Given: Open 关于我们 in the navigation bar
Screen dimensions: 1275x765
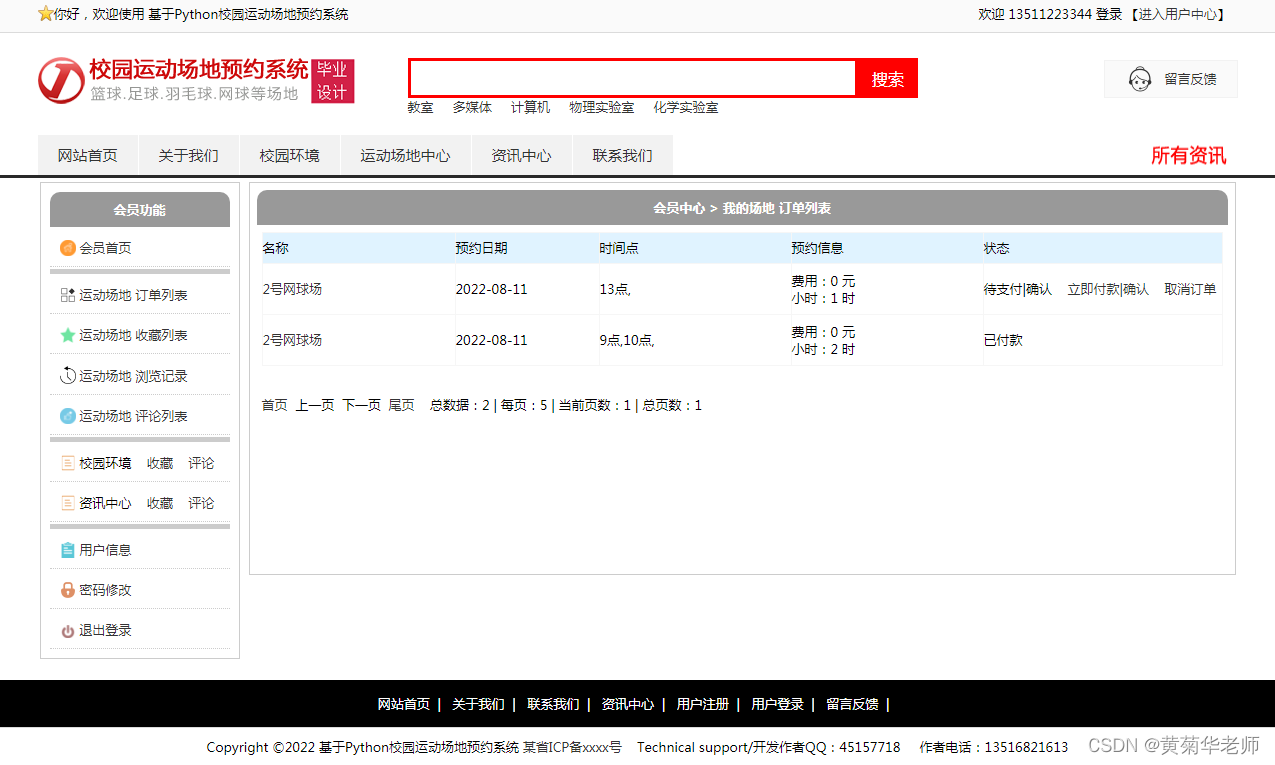Looking at the screenshot, I should pos(189,155).
